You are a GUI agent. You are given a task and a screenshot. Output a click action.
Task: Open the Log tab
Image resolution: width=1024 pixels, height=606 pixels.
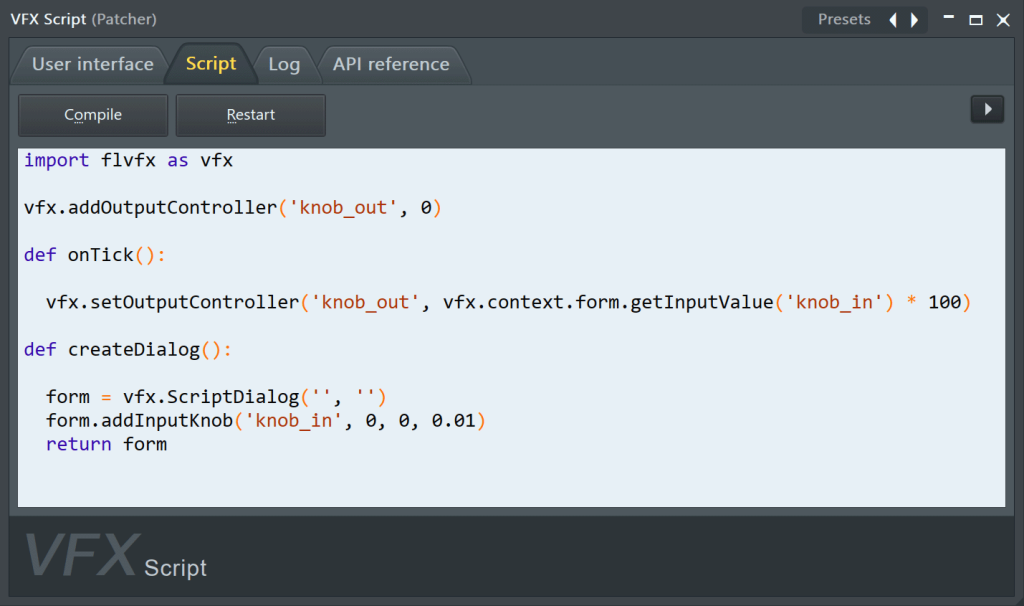point(284,64)
